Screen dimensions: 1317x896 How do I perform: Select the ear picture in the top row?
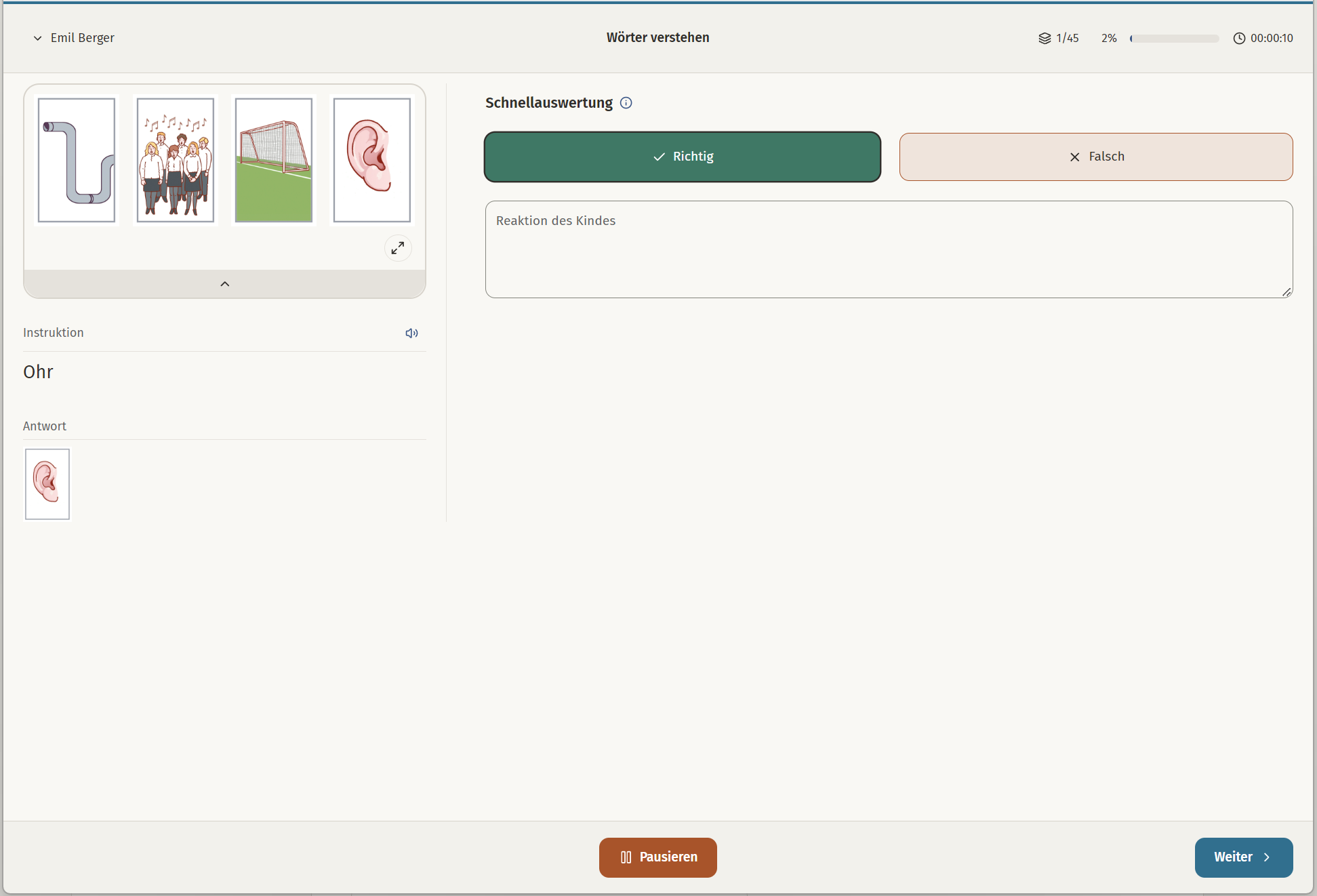(x=372, y=160)
